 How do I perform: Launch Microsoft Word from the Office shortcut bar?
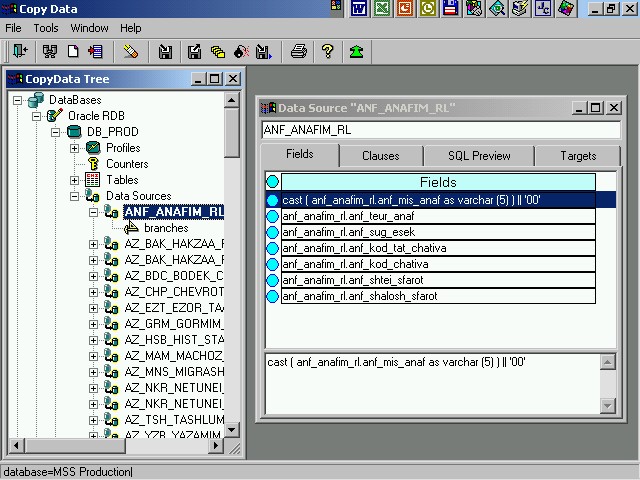coord(359,9)
